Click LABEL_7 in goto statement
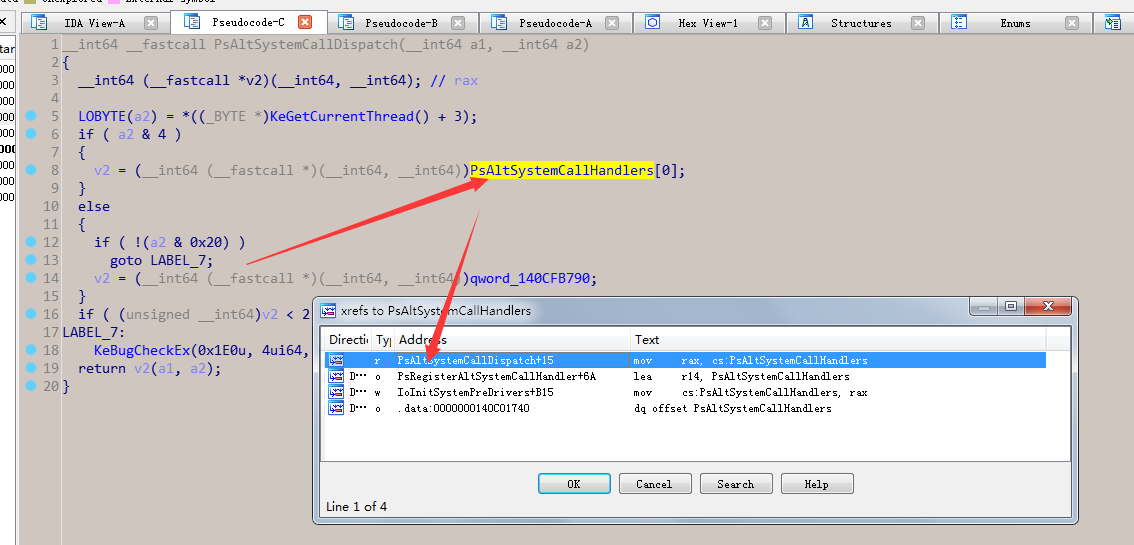The image size is (1134, 545). tap(178, 260)
